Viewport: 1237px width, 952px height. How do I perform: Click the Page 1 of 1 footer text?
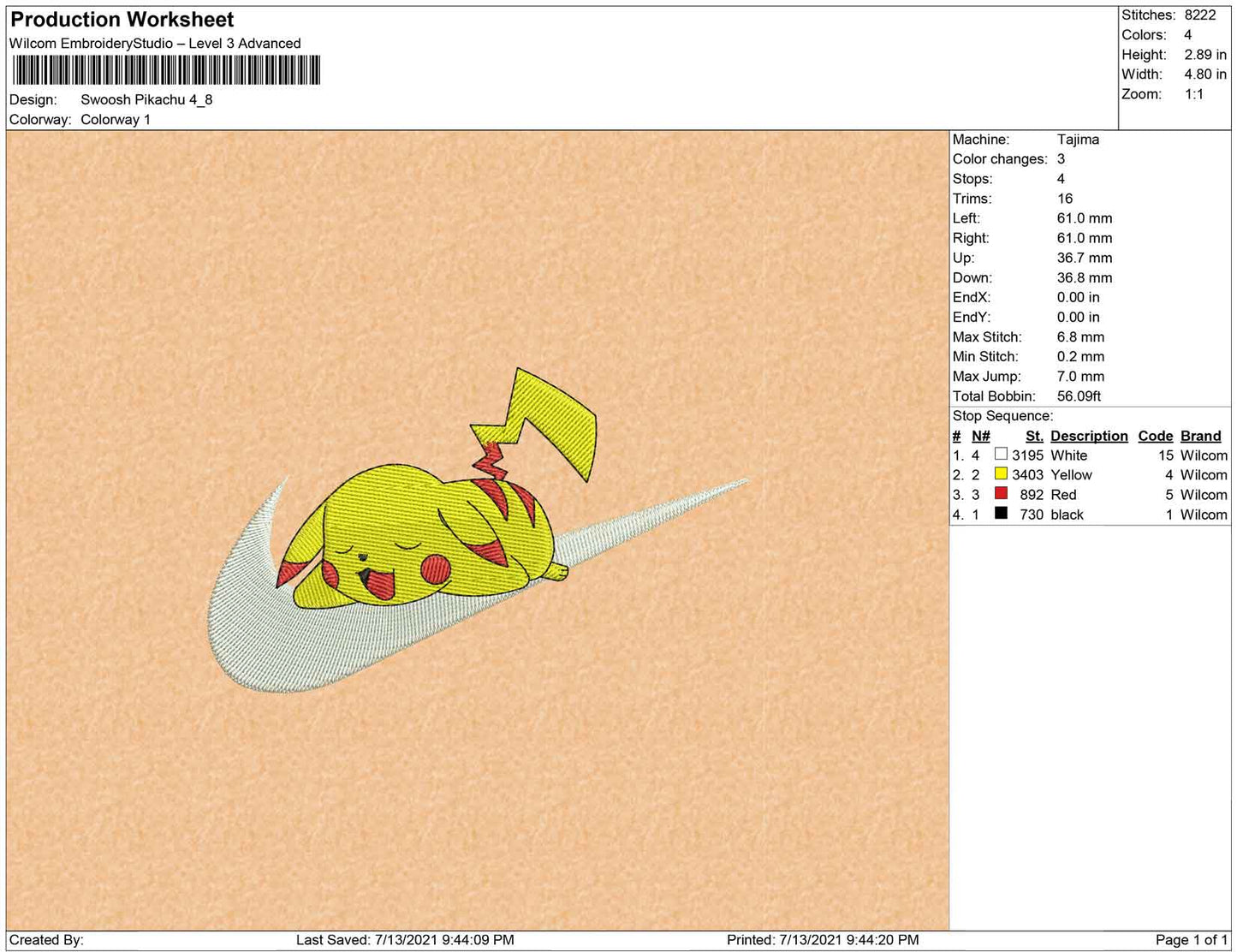pos(1191,939)
